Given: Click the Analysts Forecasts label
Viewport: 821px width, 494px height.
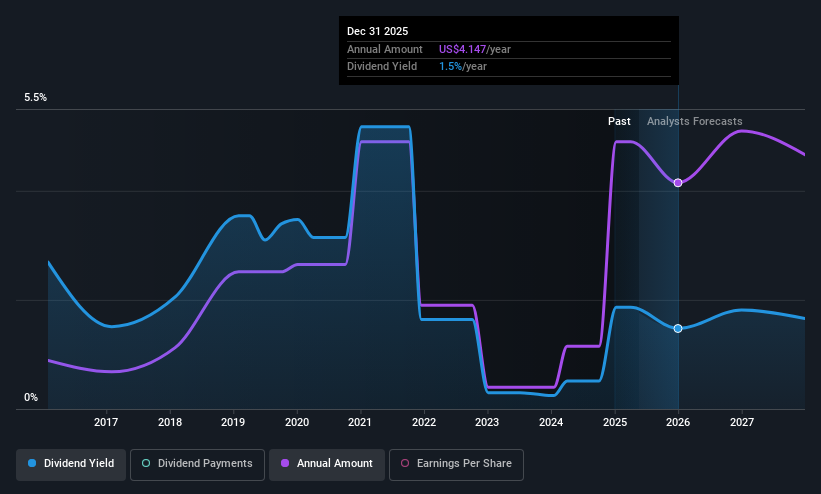Looking at the screenshot, I should tap(694, 122).
